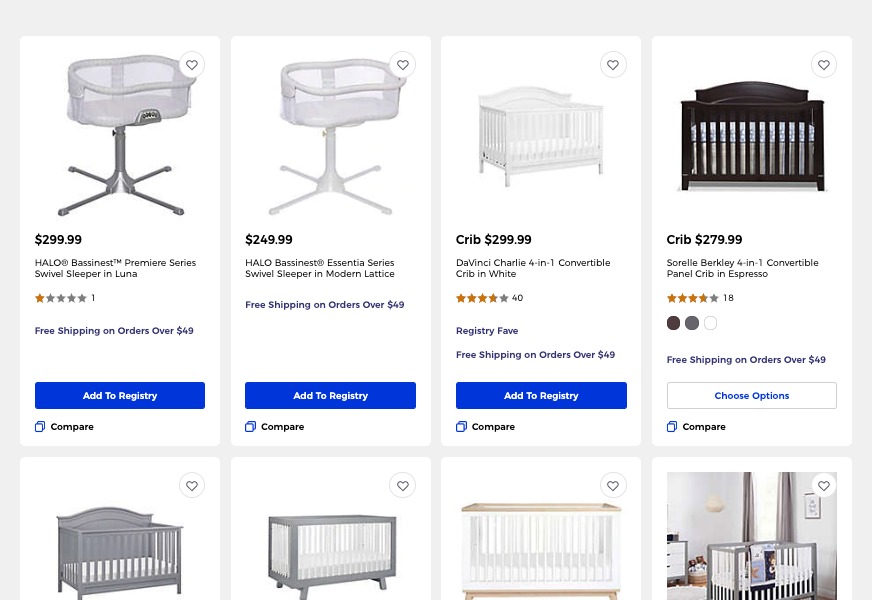This screenshot has height=600, width=872.
Task: Open HALO Essentia Swivel Sleeper product title
Action: coord(320,268)
